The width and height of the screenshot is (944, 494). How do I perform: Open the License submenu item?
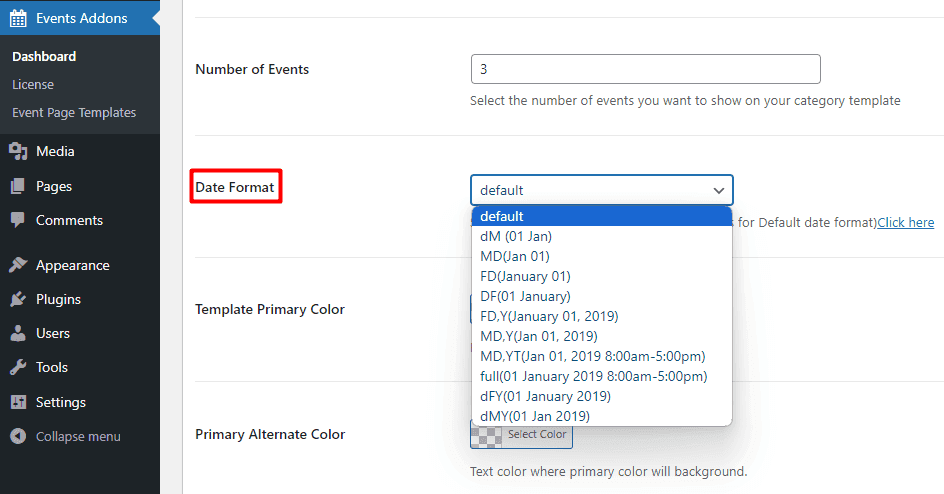[33, 85]
